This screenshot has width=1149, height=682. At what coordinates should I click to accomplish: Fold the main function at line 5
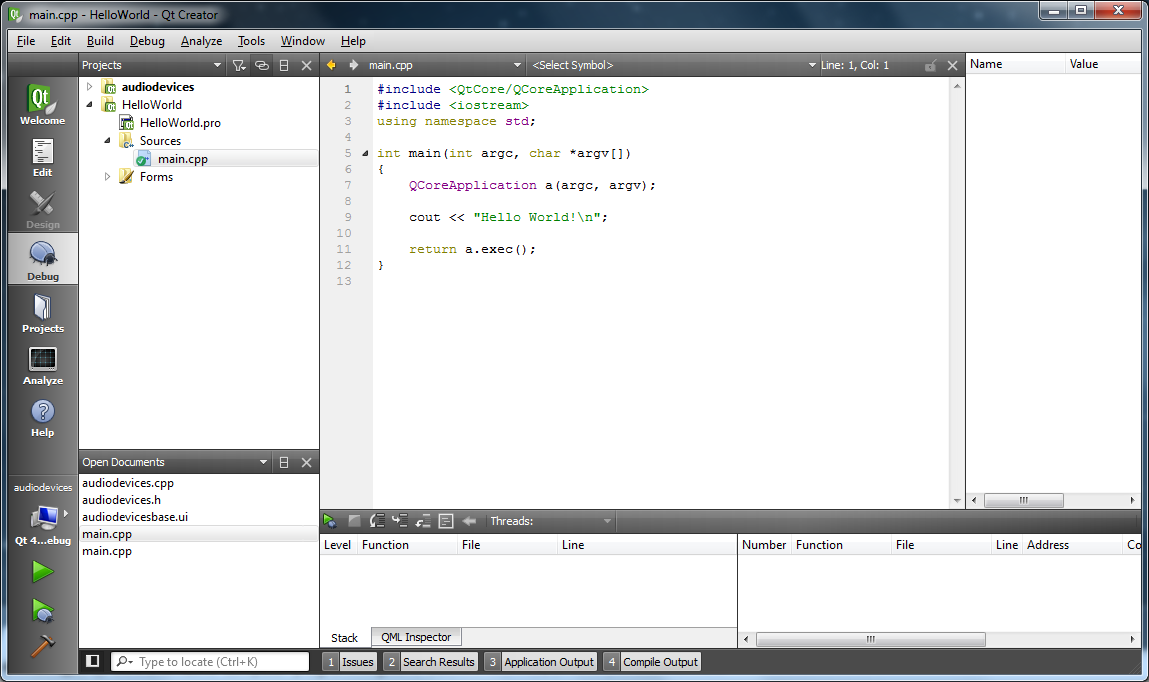[365, 153]
